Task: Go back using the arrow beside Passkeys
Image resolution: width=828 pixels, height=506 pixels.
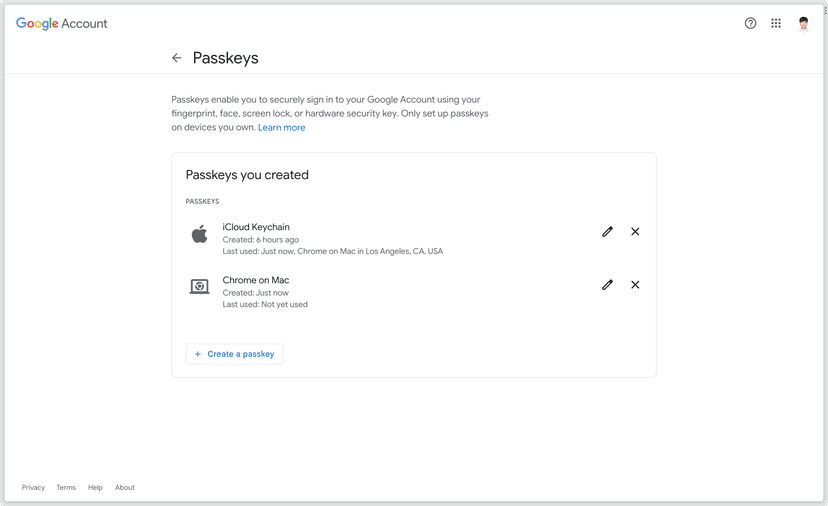Action: [177, 58]
